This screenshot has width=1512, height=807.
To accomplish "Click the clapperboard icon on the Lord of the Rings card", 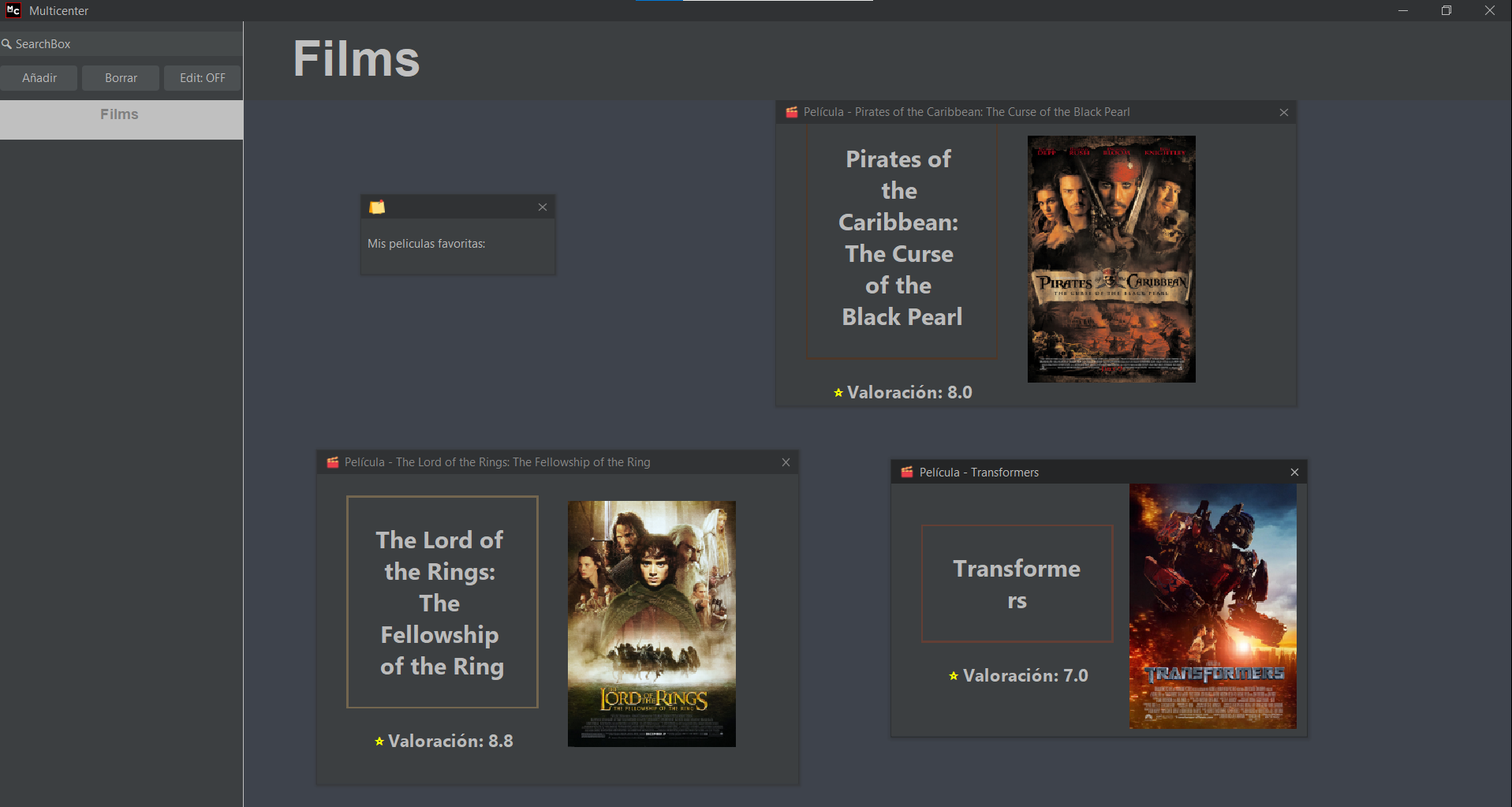I will (333, 462).
